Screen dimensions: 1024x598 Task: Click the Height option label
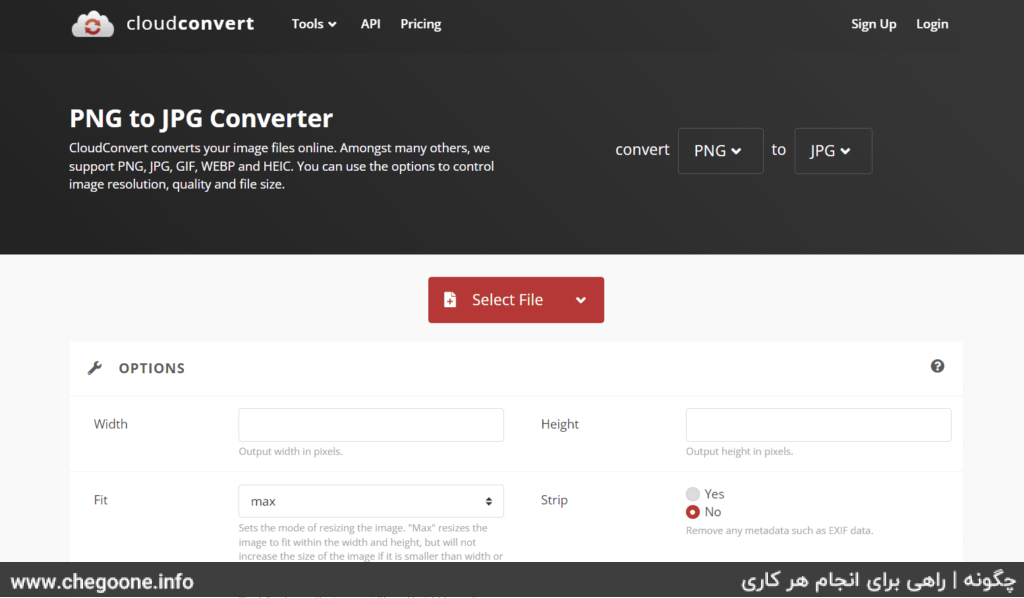click(x=560, y=424)
